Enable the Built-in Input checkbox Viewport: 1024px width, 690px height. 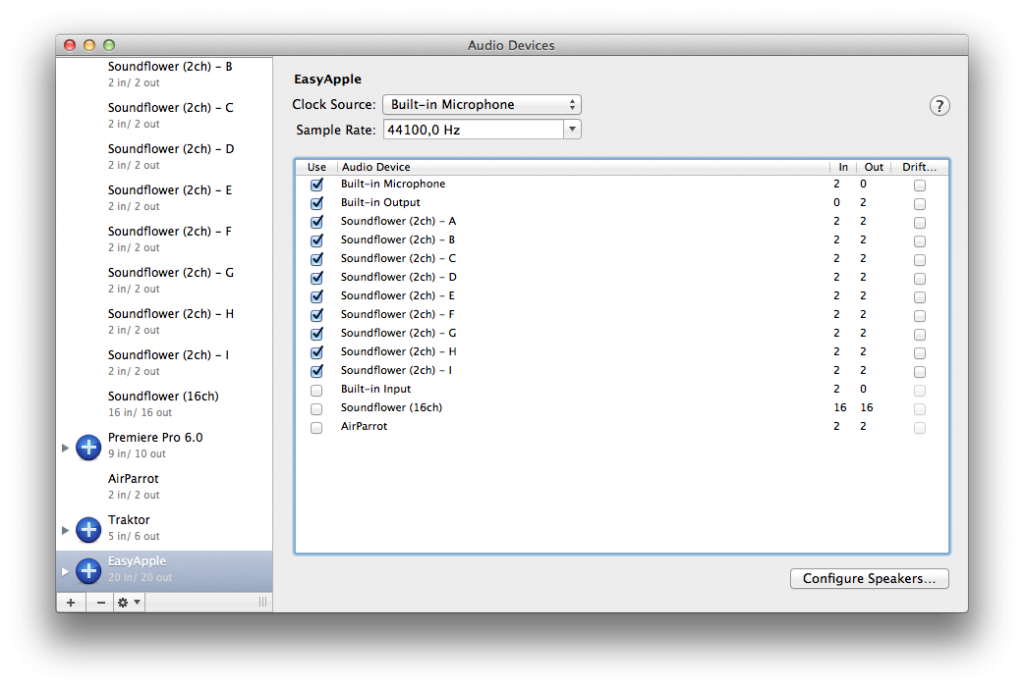click(x=316, y=390)
